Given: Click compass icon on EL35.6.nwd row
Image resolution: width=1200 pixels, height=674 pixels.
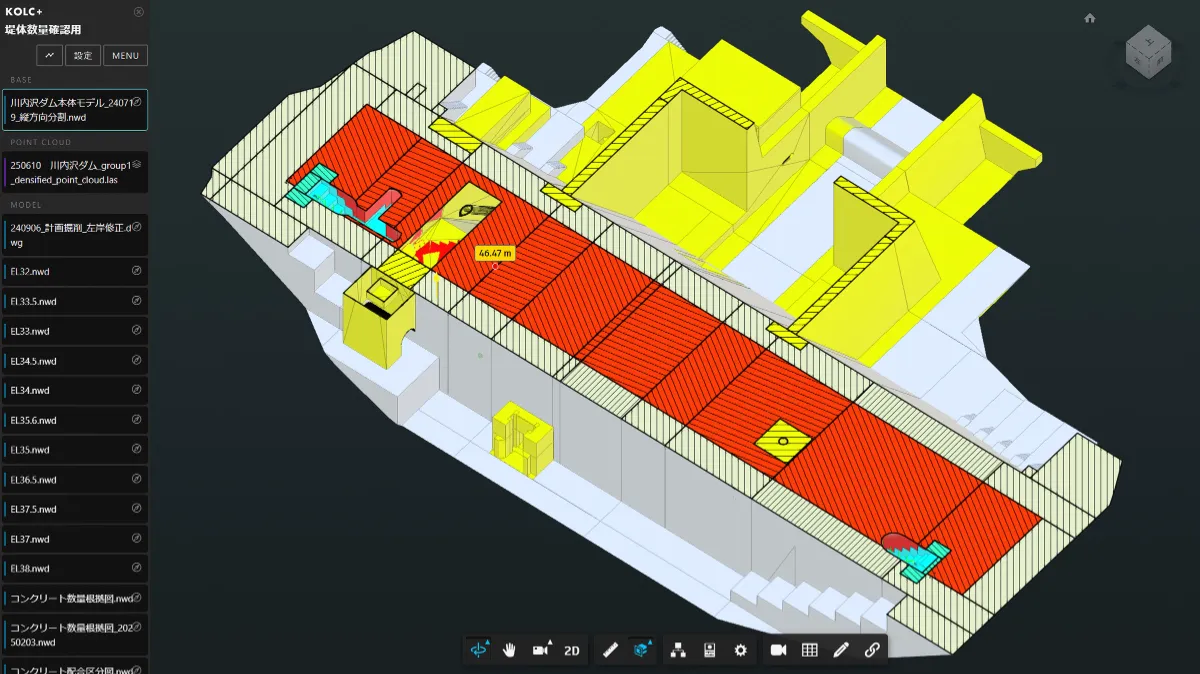Looking at the screenshot, I should pyautogui.click(x=137, y=420).
